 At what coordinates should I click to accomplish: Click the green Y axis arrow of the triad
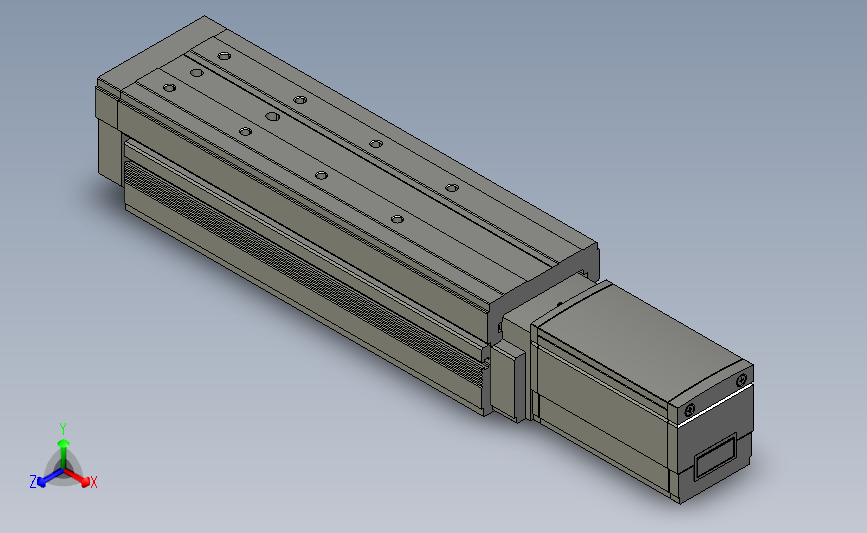coord(64,454)
